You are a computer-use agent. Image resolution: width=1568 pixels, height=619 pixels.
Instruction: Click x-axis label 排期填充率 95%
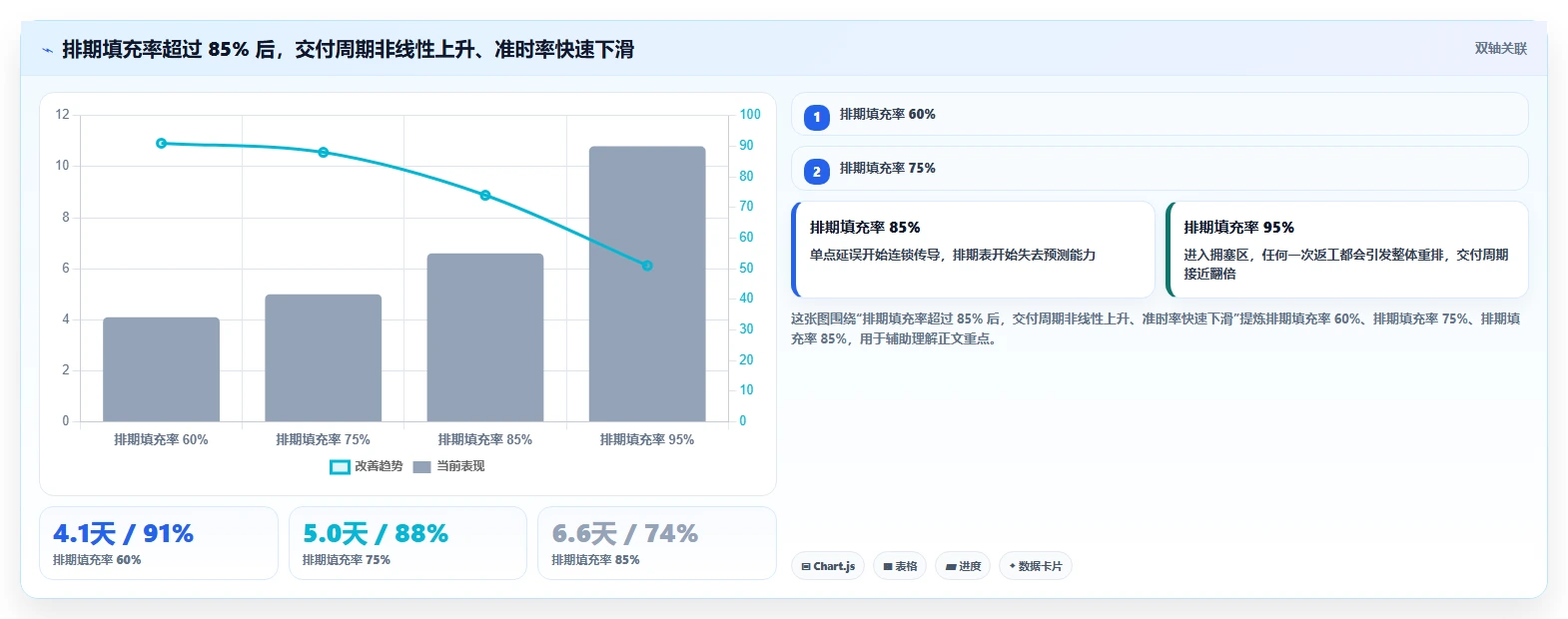click(x=647, y=439)
